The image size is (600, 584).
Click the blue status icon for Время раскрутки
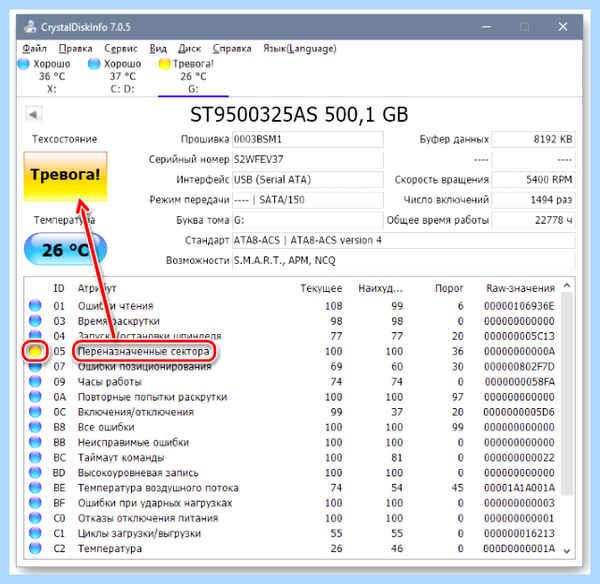[x=35, y=321]
